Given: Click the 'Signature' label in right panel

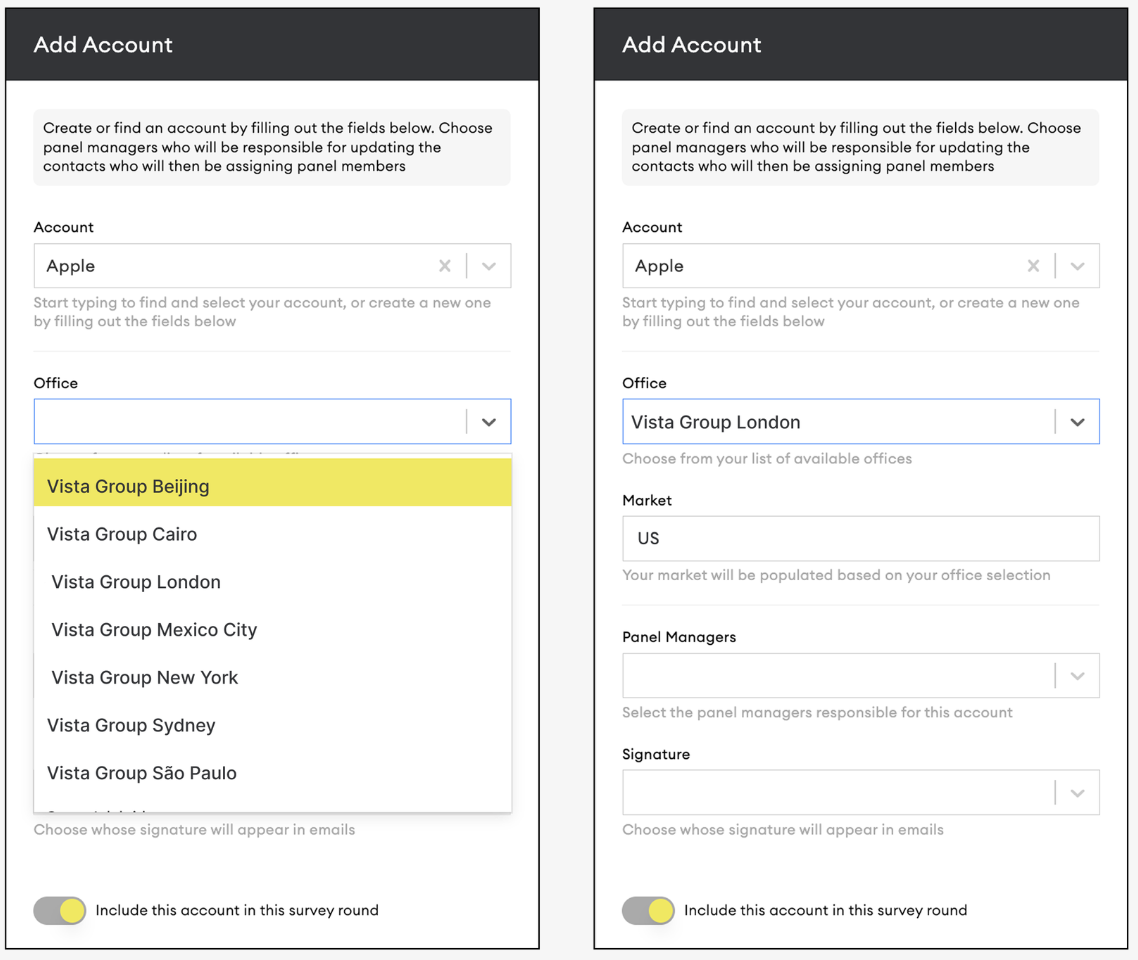Looking at the screenshot, I should click(x=656, y=755).
